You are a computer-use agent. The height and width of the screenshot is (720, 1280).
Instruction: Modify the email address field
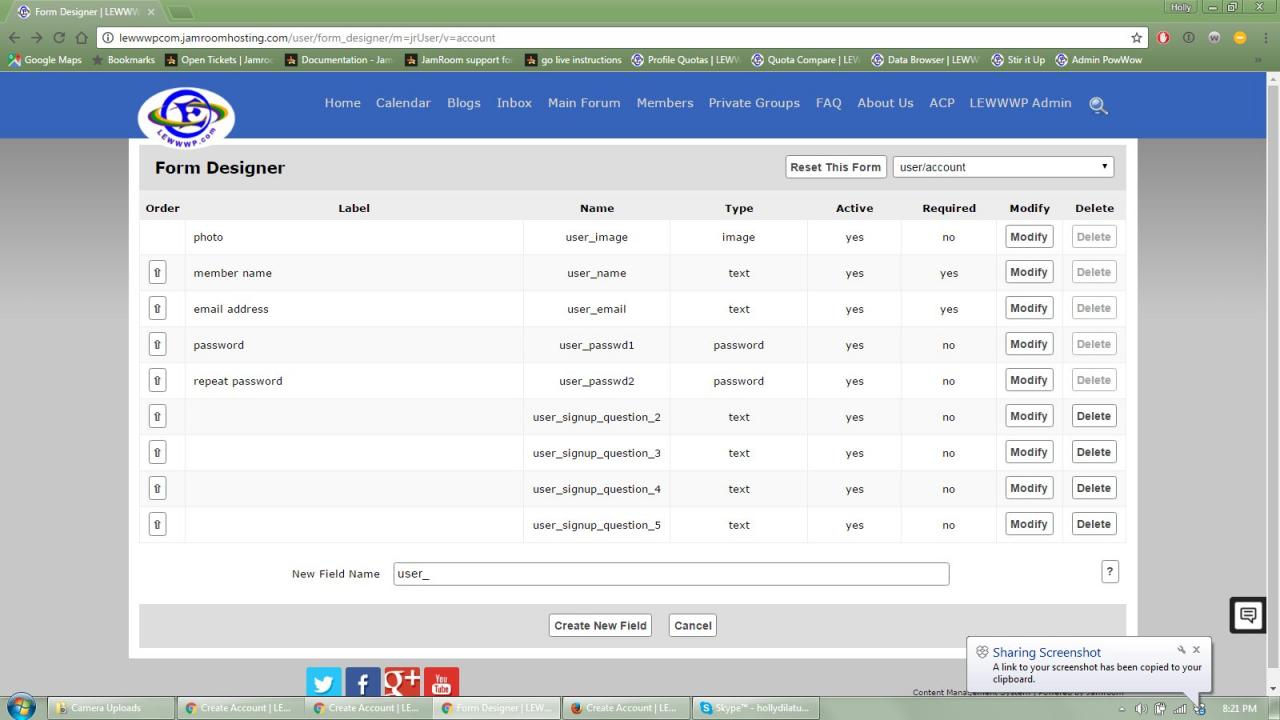point(1028,308)
